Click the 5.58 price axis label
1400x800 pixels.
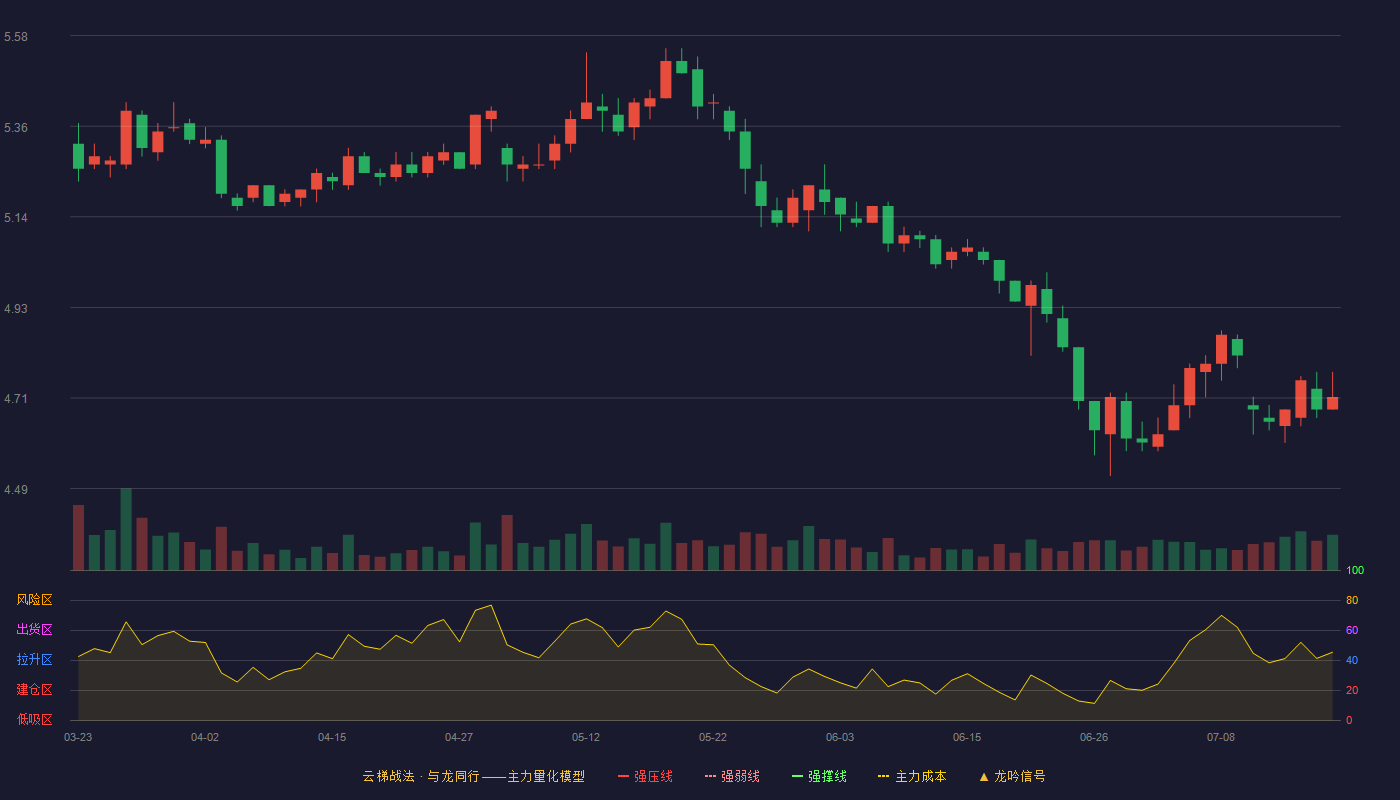(16, 37)
